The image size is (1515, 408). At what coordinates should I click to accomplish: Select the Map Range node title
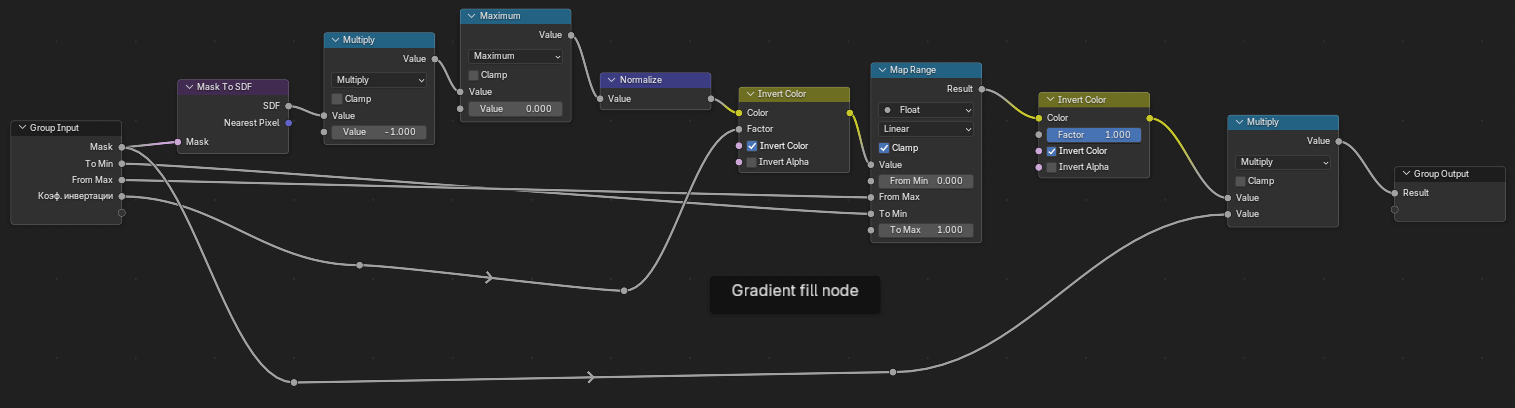tap(913, 70)
